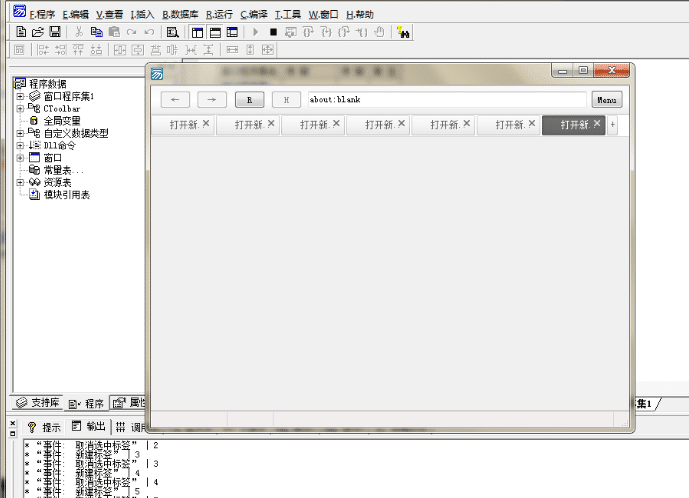Viewport: 689px width, 498px height.
Task: Click the Stop execution square icon
Action: click(272, 32)
